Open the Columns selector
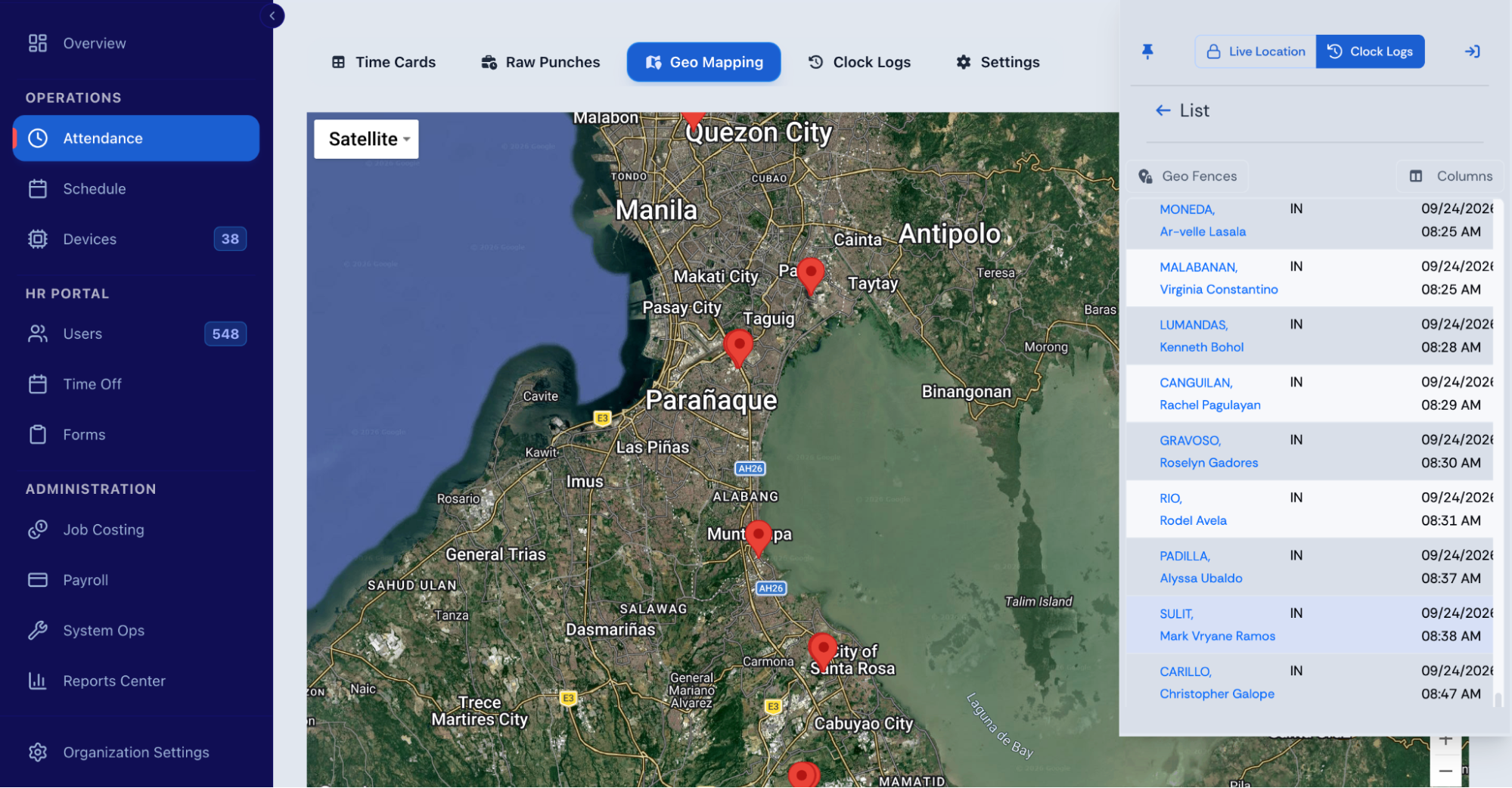 1450,176
